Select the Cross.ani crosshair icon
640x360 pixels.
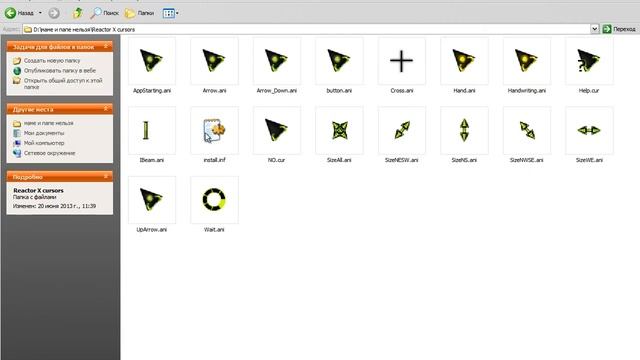pyautogui.click(x=402, y=61)
